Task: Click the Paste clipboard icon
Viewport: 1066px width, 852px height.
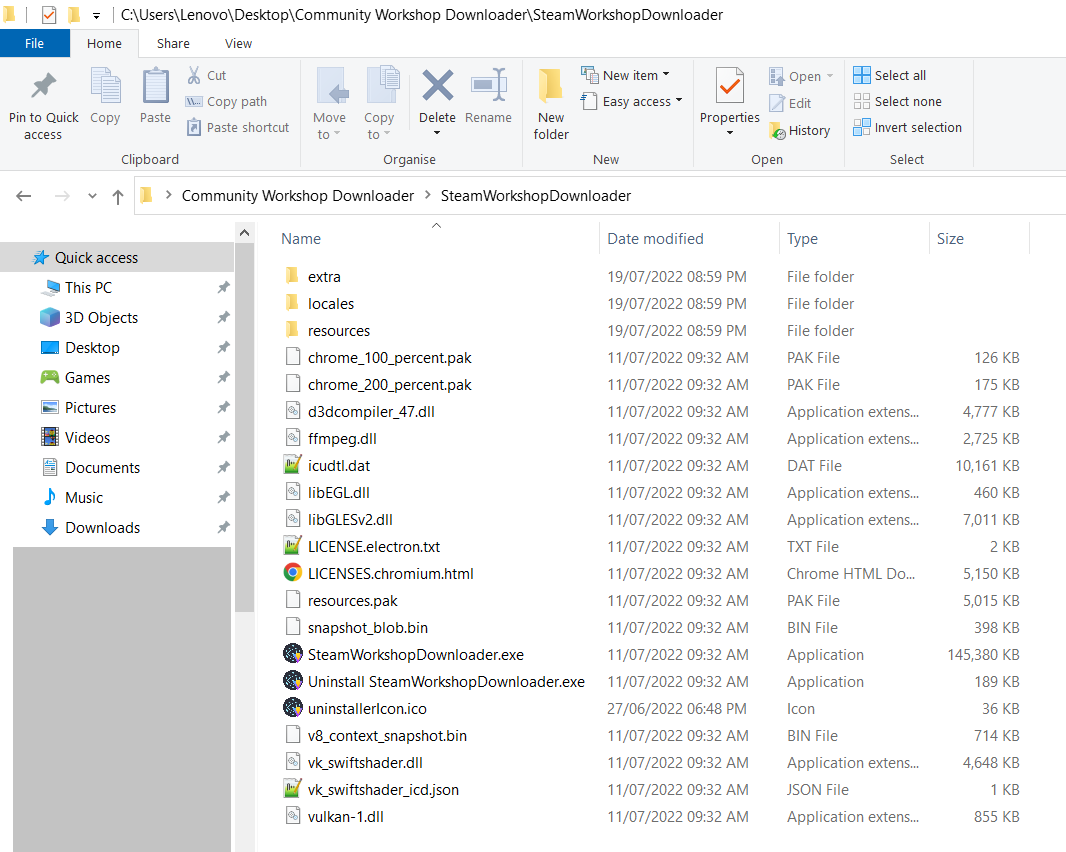Action: [x=156, y=86]
